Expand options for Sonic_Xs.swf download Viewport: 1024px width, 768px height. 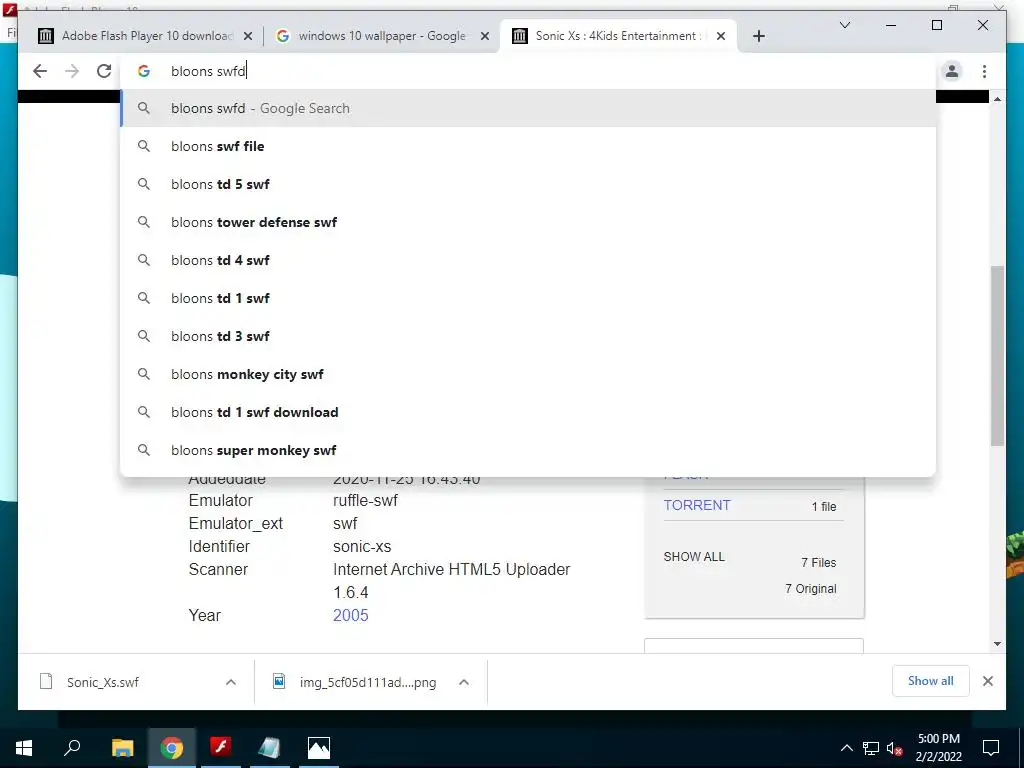[231, 682]
